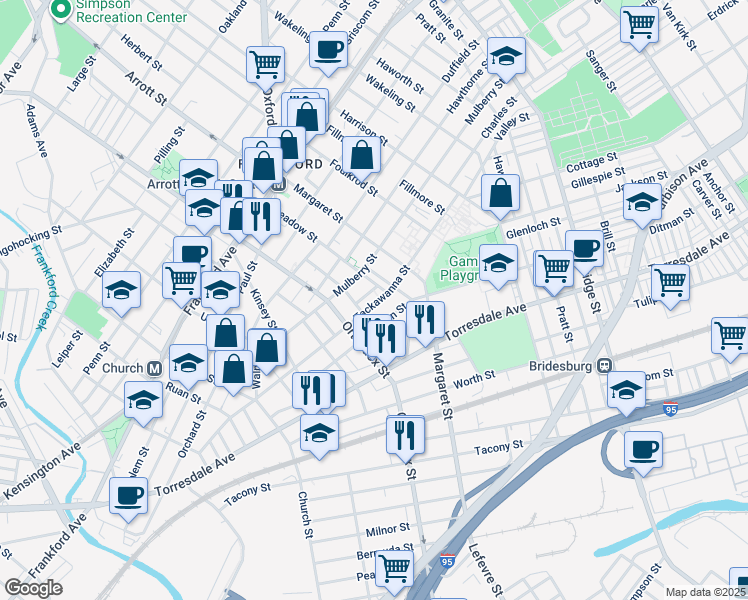Image resolution: width=748 pixels, height=600 pixels.
Task: Click the I-95 shield near Bridesburg
Action: (x=670, y=409)
